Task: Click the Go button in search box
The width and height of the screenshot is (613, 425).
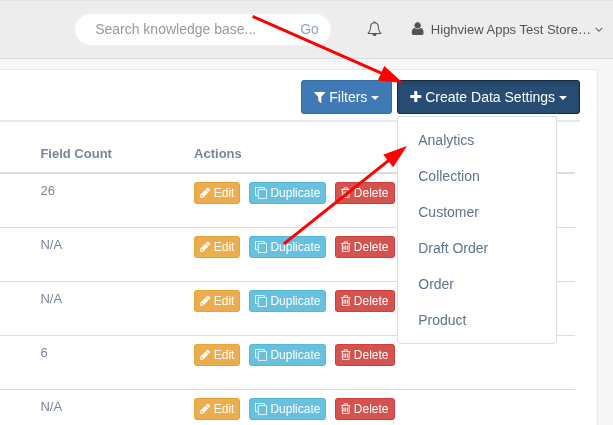Action: (x=309, y=29)
